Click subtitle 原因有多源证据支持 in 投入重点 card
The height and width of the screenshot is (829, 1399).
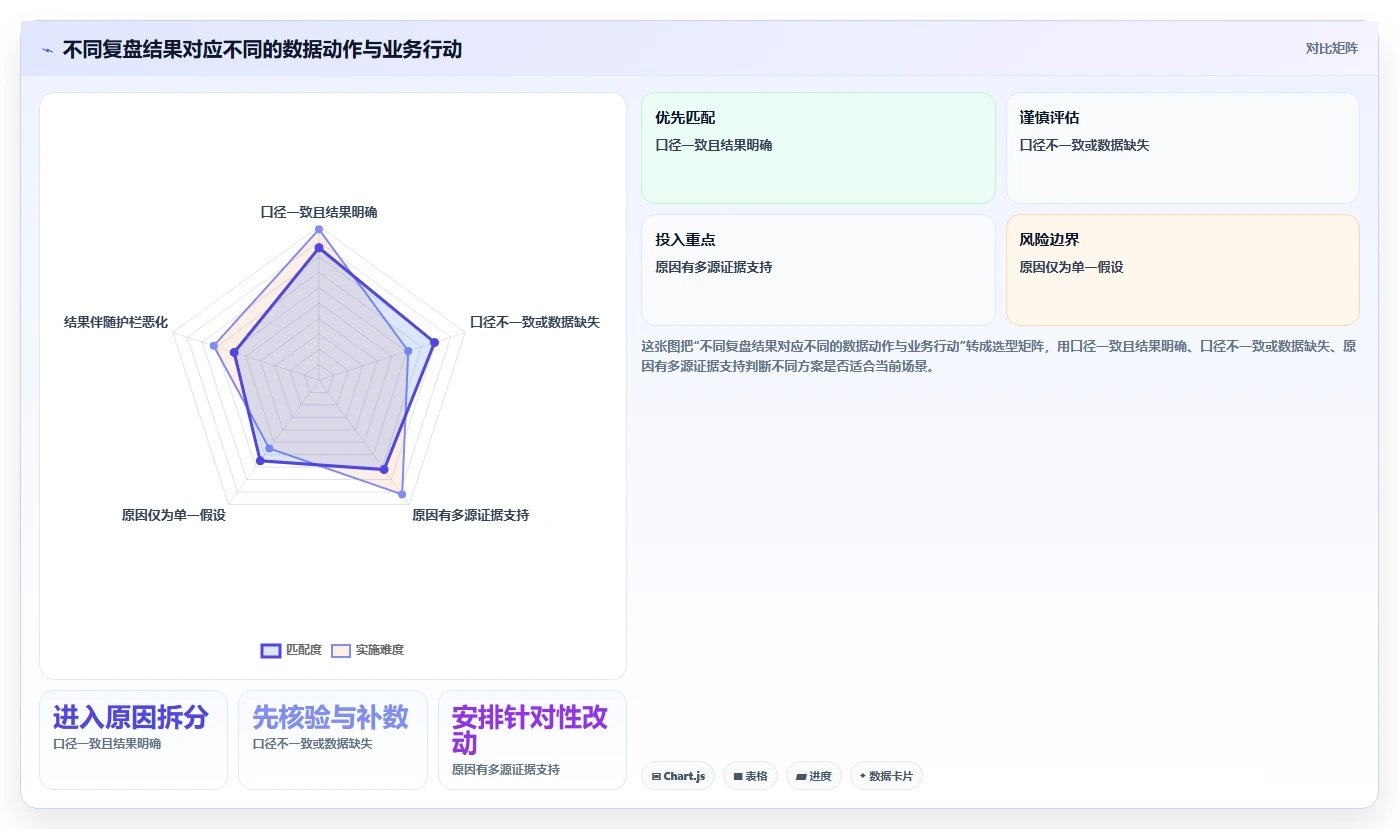point(714,267)
